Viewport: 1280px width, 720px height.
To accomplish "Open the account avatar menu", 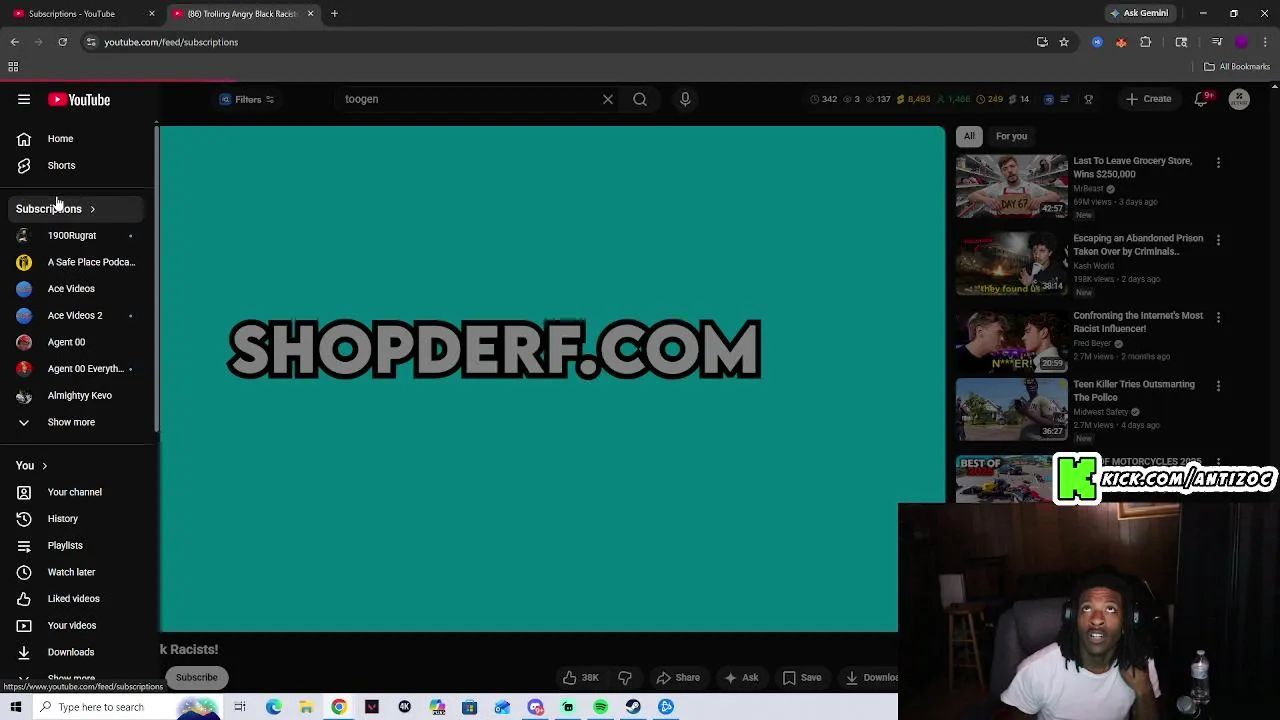I will (x=1239, y=99).
